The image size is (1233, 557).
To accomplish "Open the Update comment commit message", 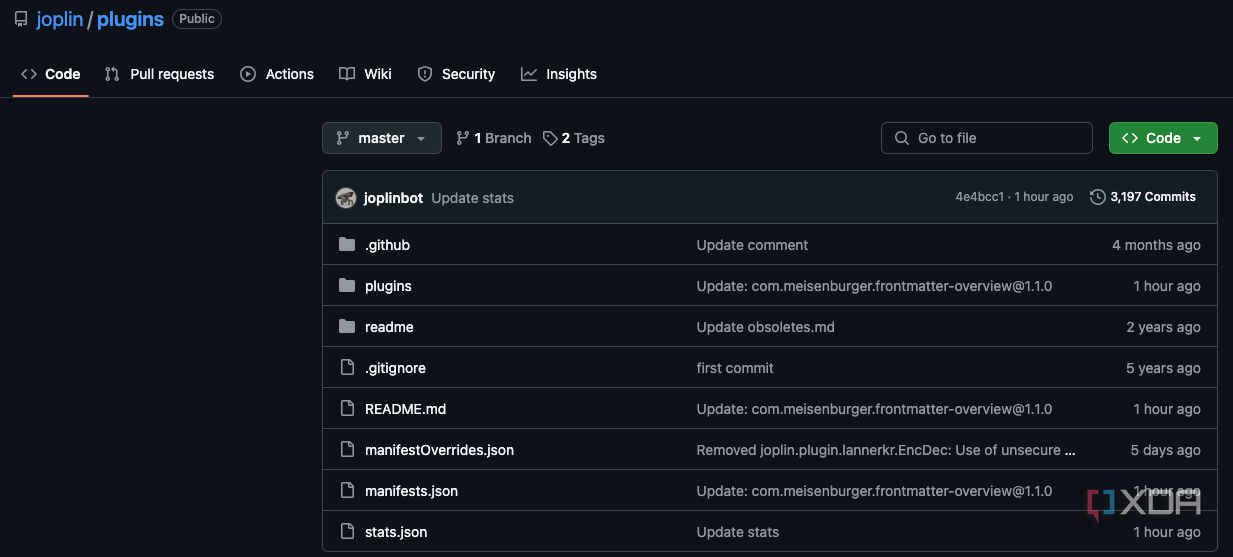I will 752,245.
